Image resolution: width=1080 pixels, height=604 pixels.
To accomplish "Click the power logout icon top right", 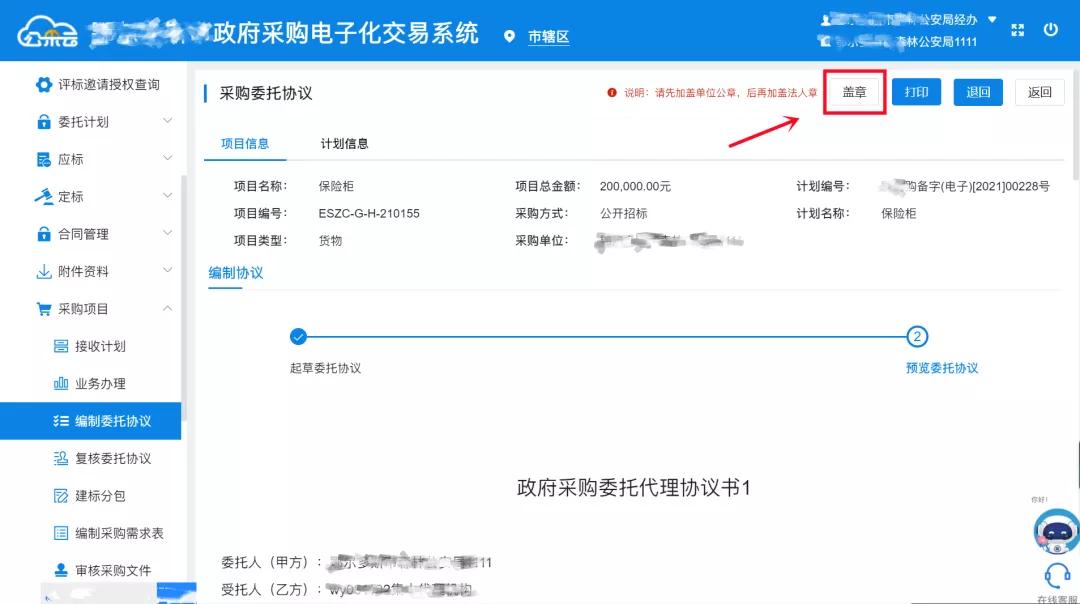I will coord(1051,30).
